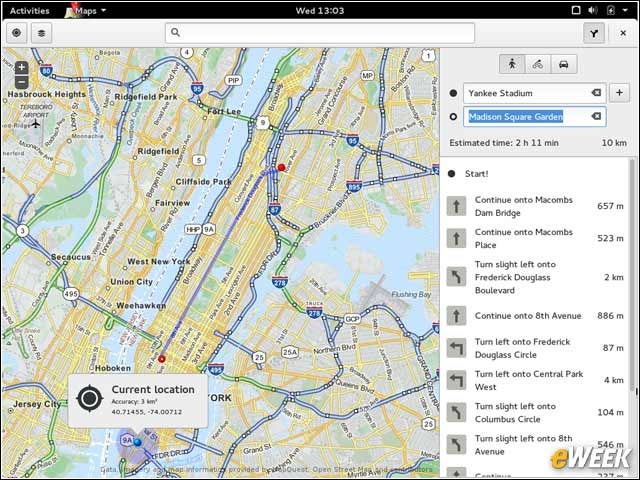Viewport: 640px width, 480px height.
Task: Click slight-left arrow beside 546 m step
Action: click(x=456, y=444)
